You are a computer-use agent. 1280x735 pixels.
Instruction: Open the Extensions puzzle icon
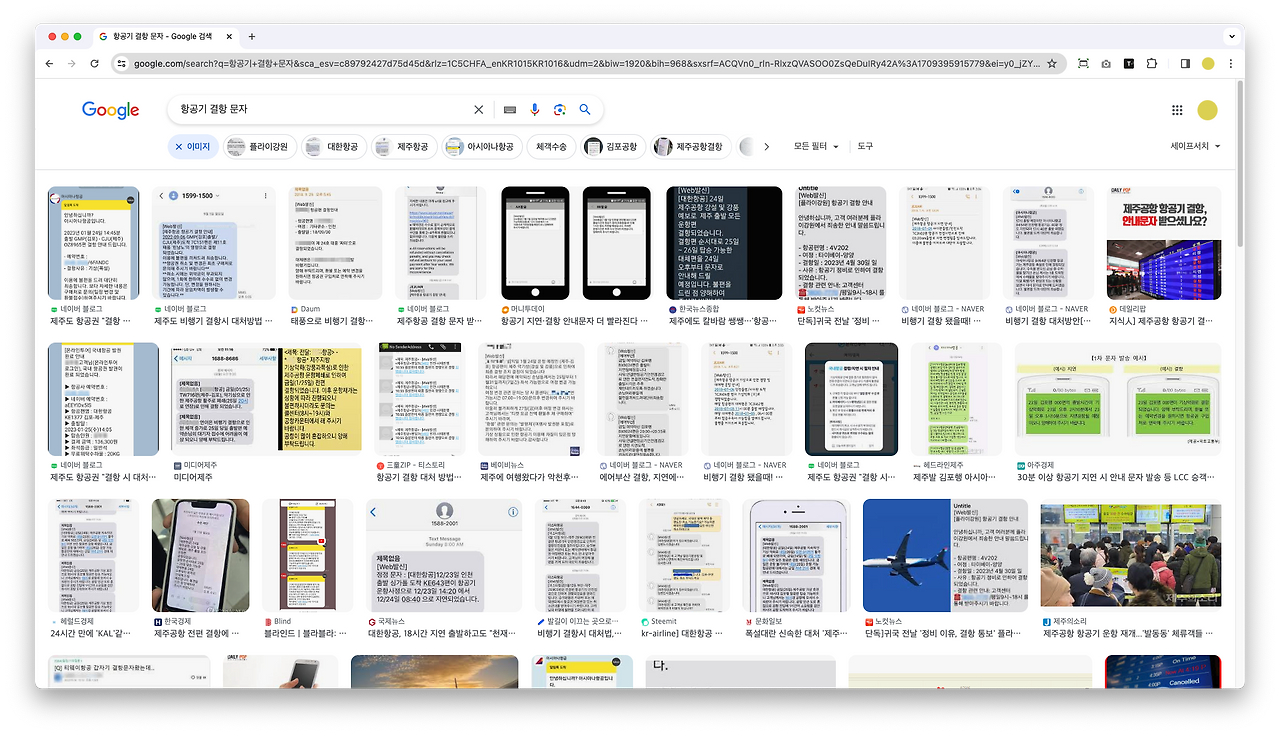1151,63
